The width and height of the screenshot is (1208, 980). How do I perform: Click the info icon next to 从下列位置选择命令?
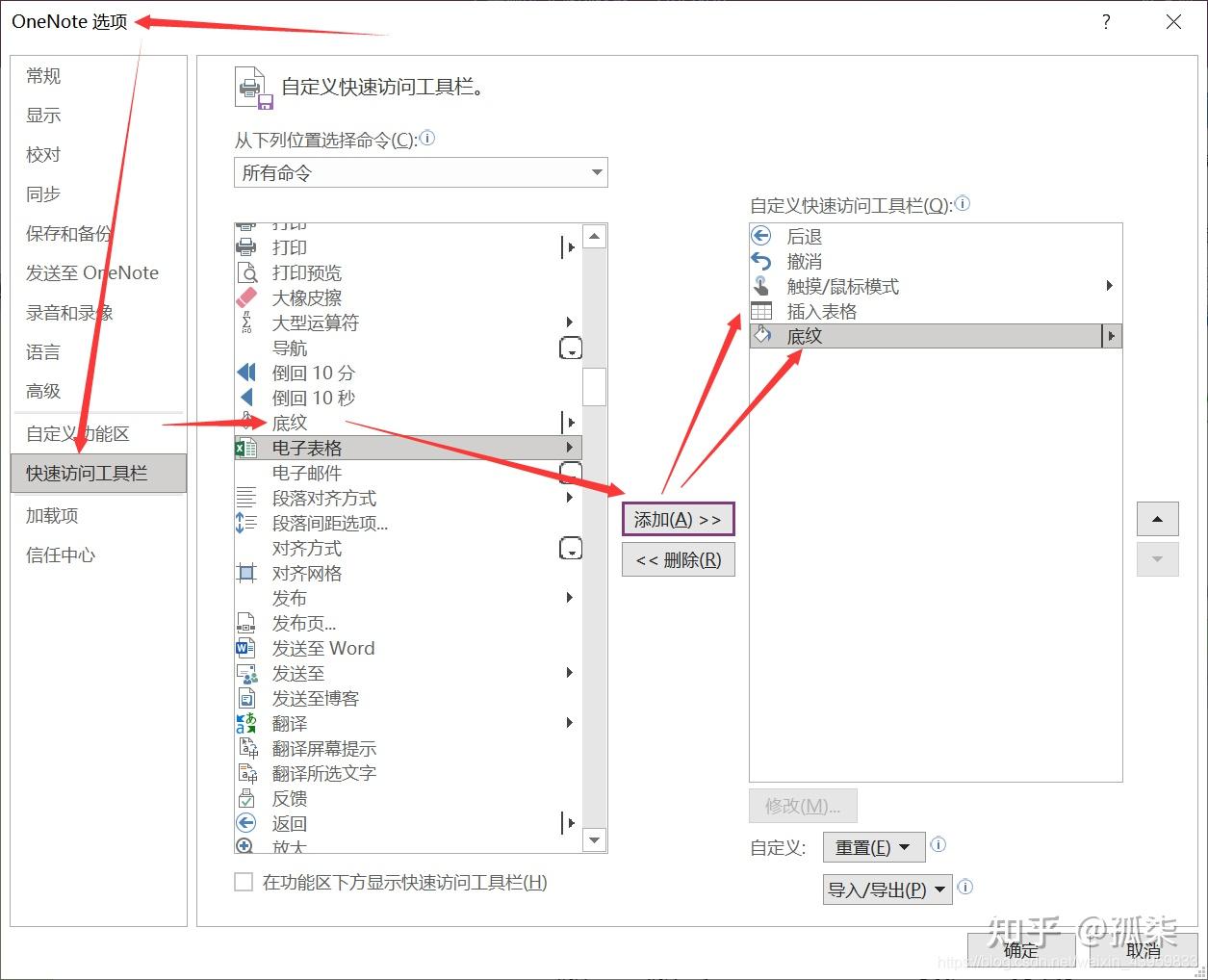[428, 138]
